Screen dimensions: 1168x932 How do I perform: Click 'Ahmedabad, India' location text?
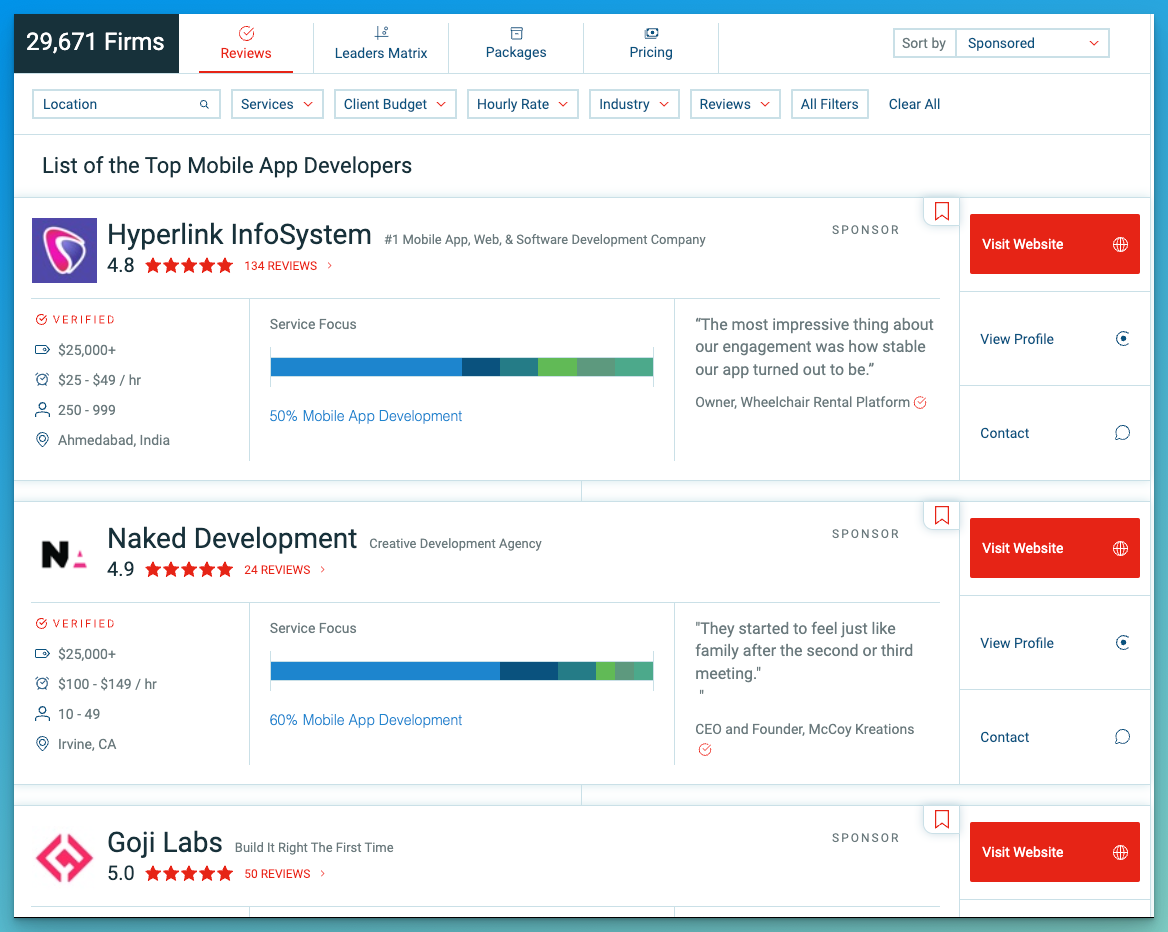coord(114,440)
